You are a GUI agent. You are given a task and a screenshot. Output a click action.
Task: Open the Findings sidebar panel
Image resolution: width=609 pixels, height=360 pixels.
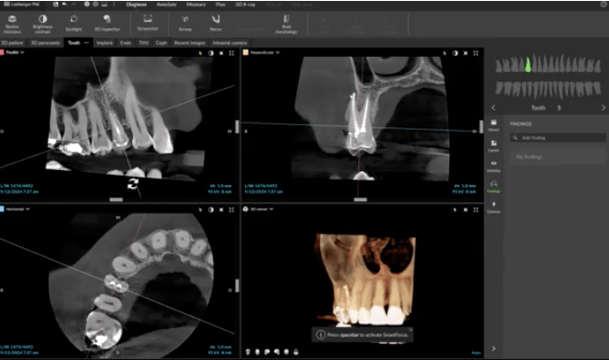(x=494, y=187)
